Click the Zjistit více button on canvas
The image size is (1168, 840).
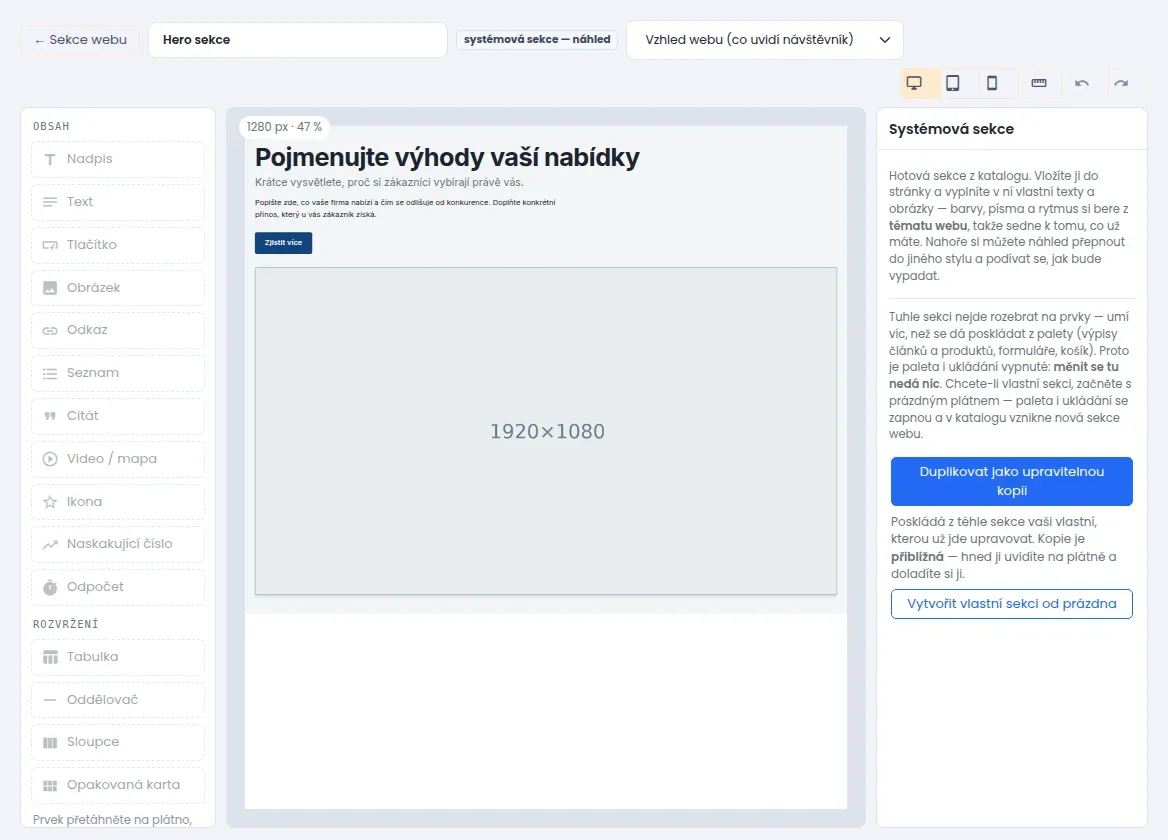click(x=283, y=243)
